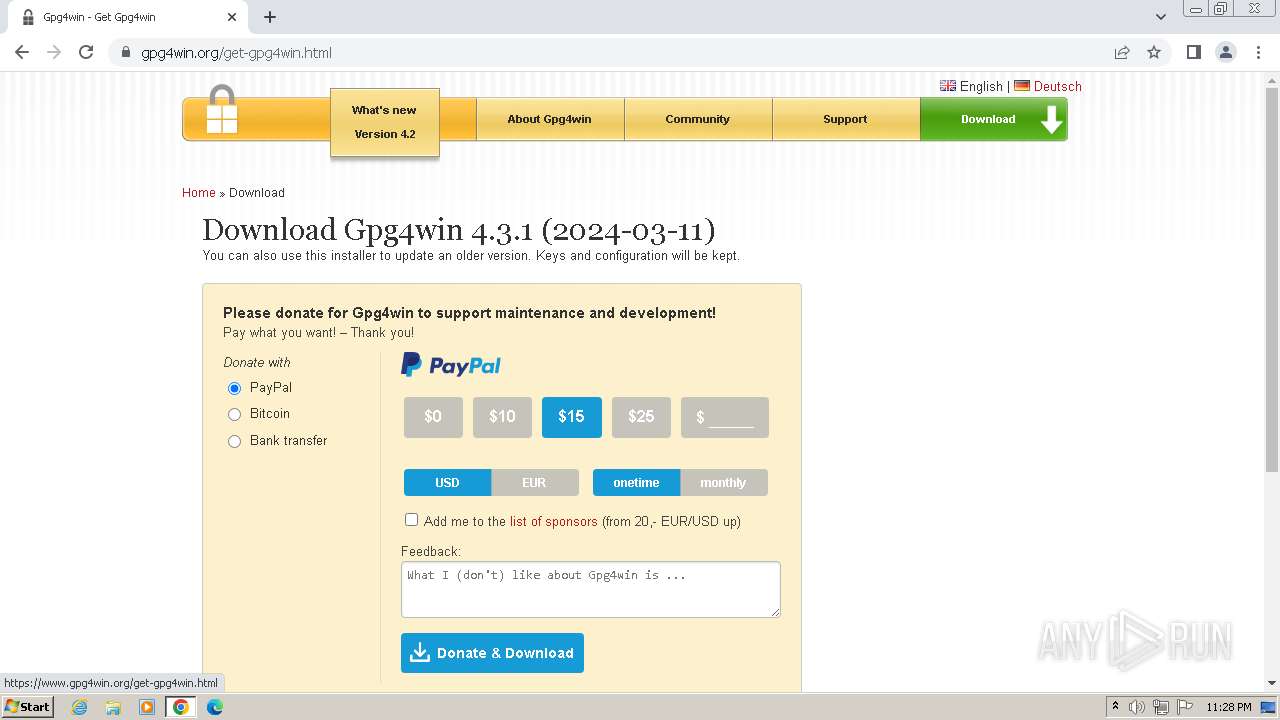Open Internet Explorer from the taskbar
Image resolution: width=1280 pixels, height=720 pixels.
tap(79, 707)
